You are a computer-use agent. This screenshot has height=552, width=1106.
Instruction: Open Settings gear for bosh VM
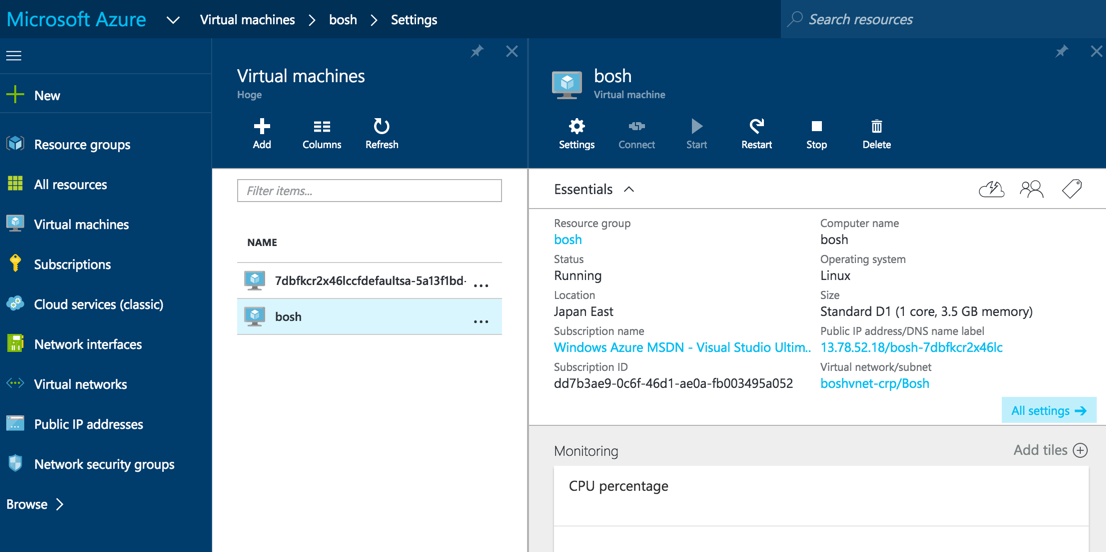(577, 135)
